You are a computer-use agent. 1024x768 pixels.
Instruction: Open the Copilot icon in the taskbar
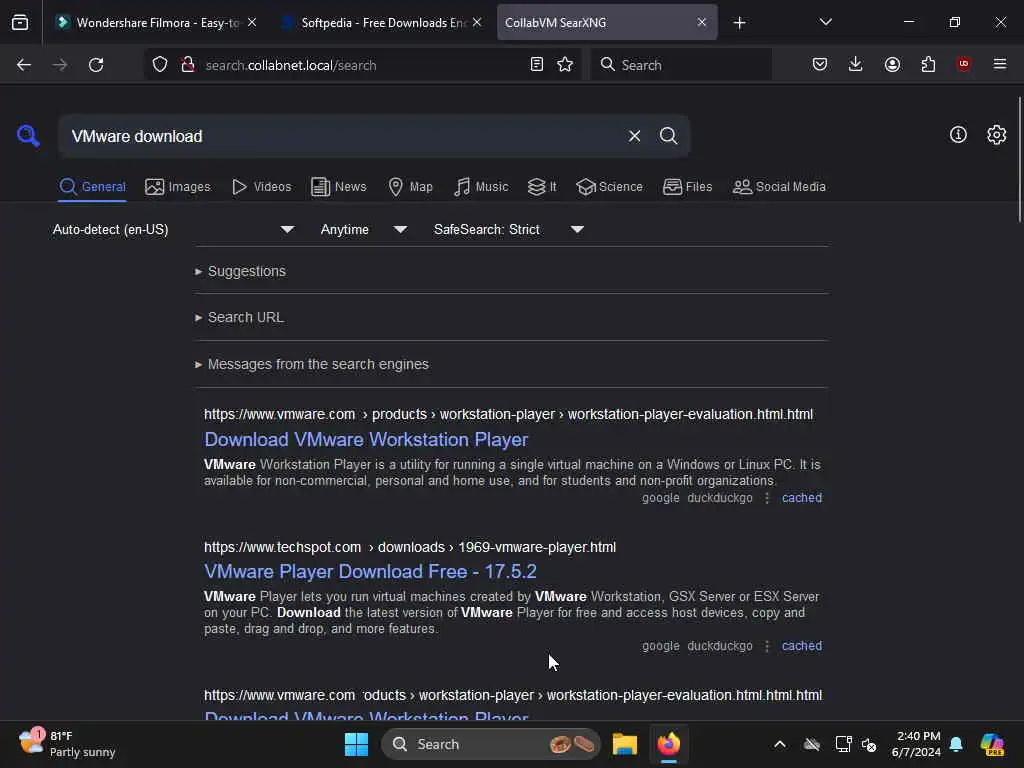click(992, 744)
